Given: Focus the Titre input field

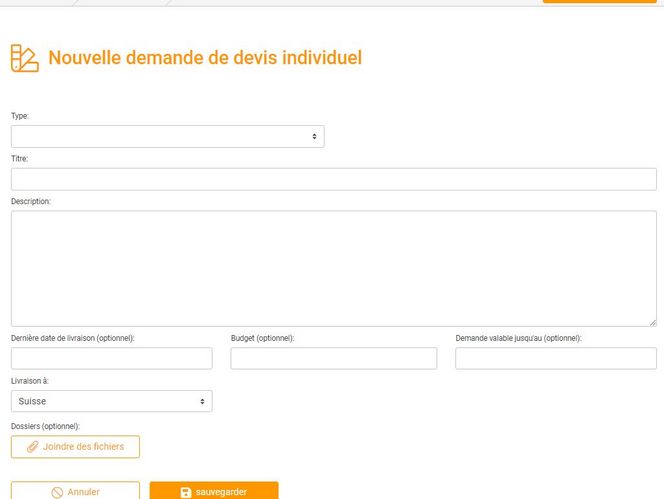Looking at the screenshot, I should 333,179.
